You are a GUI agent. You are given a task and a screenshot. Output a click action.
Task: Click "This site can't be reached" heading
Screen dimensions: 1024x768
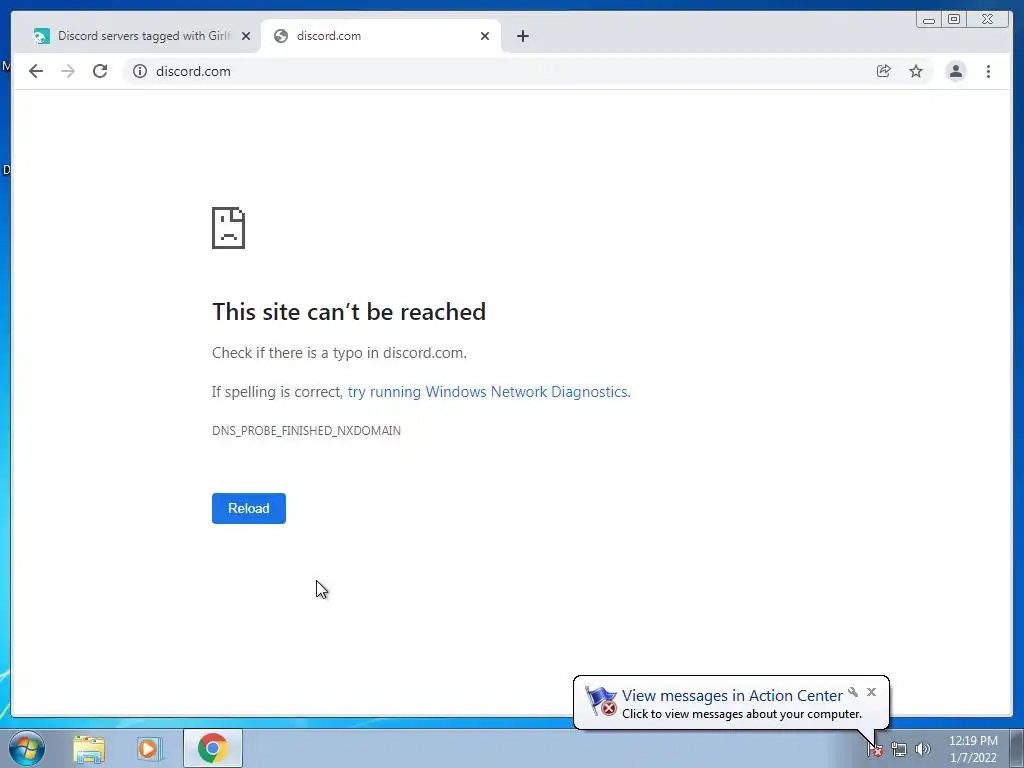[x=349, y=312]
